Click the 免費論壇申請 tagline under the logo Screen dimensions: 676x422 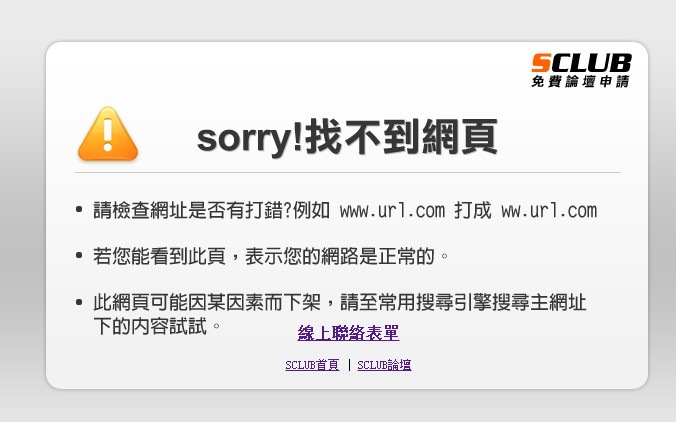point(580,81)
